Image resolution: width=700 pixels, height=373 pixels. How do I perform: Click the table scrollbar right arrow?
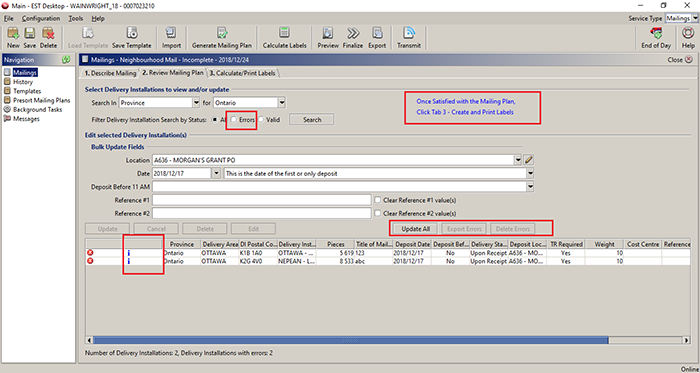coord(687,340)
